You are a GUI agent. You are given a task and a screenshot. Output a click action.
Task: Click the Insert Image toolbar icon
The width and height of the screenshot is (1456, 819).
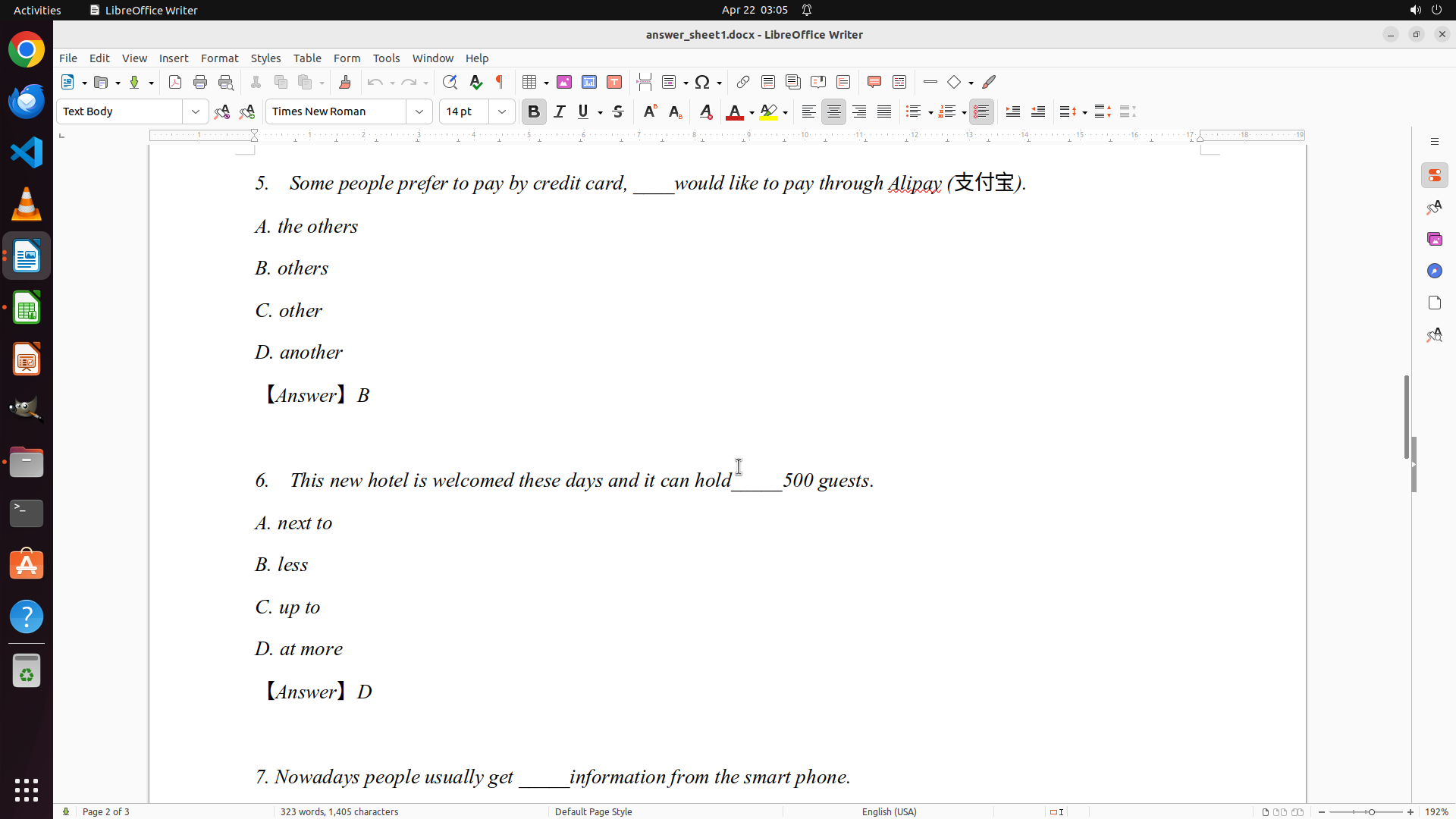[x=564, y=82]
